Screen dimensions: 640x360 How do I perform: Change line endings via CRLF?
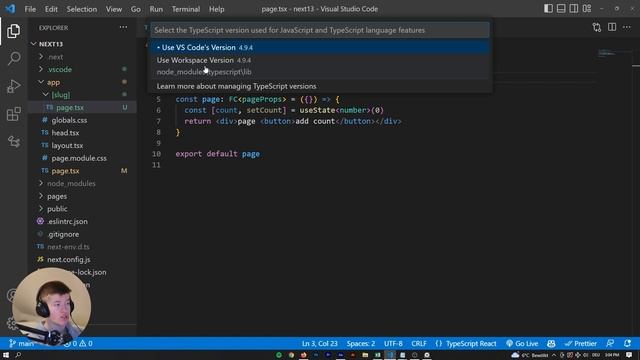[x=419, y=344]
